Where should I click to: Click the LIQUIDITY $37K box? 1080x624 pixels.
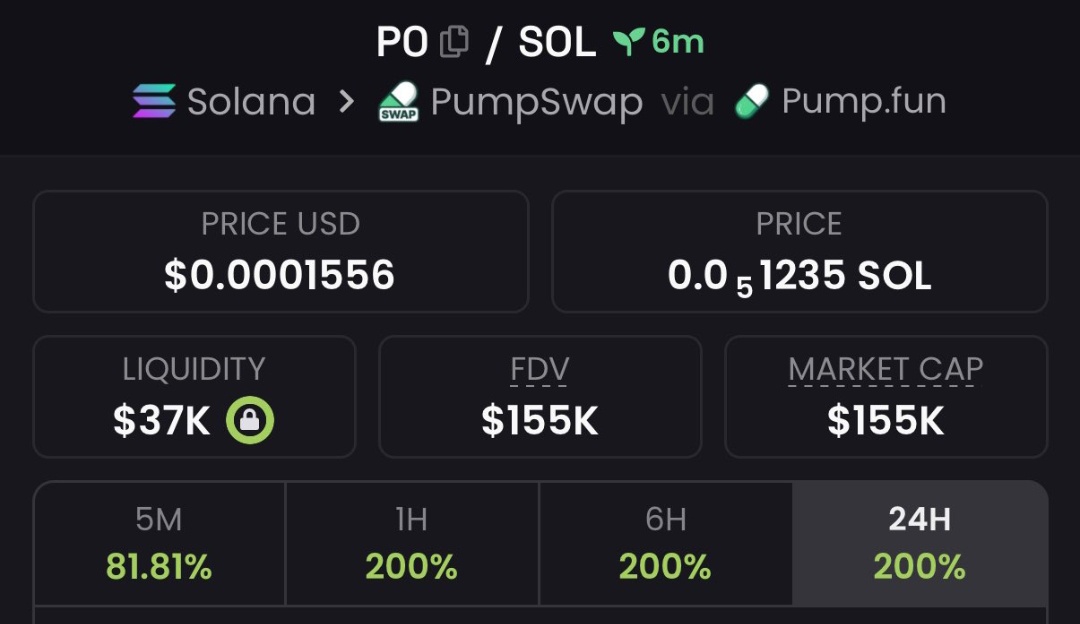[194, 397]
